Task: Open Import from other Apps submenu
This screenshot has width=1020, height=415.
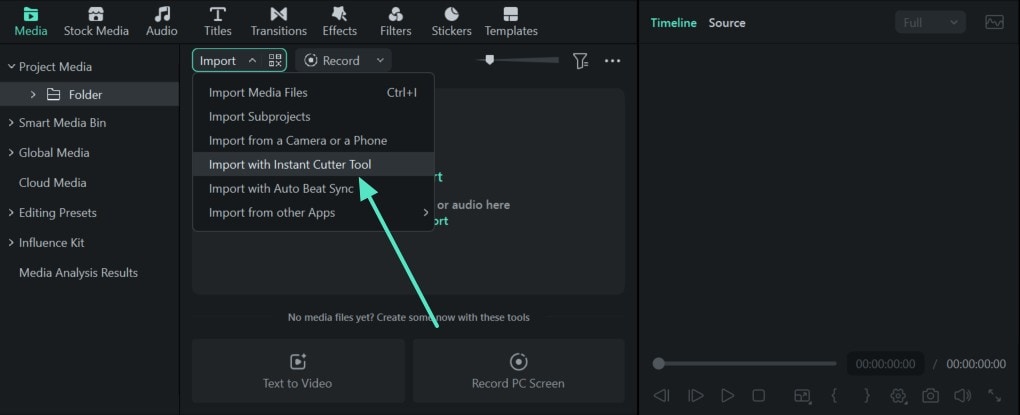Action: (x=314, y=213)
